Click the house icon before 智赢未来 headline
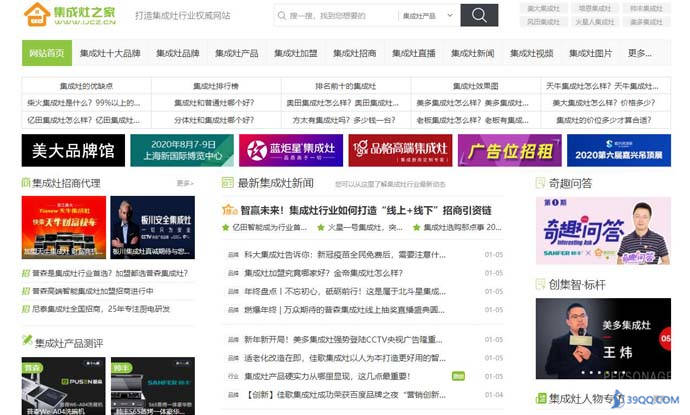The width and height of the screenshot is (690, 415). click(x=230, y=210)
